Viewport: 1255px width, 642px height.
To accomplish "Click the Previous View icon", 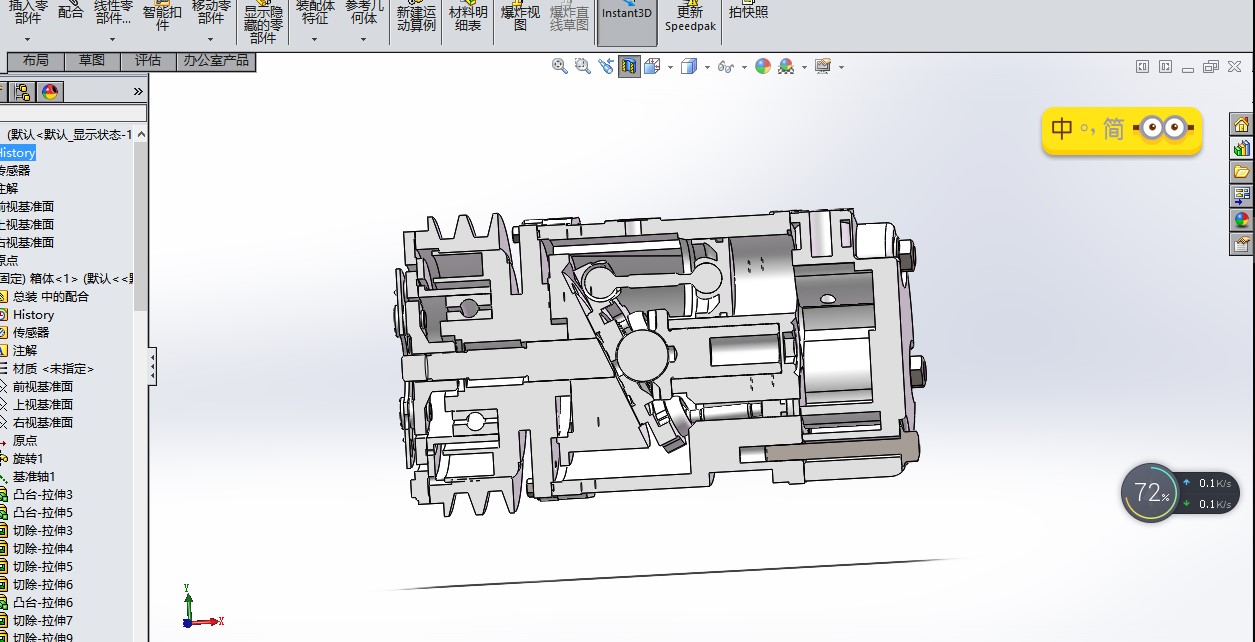I will (x=605, y=66).
